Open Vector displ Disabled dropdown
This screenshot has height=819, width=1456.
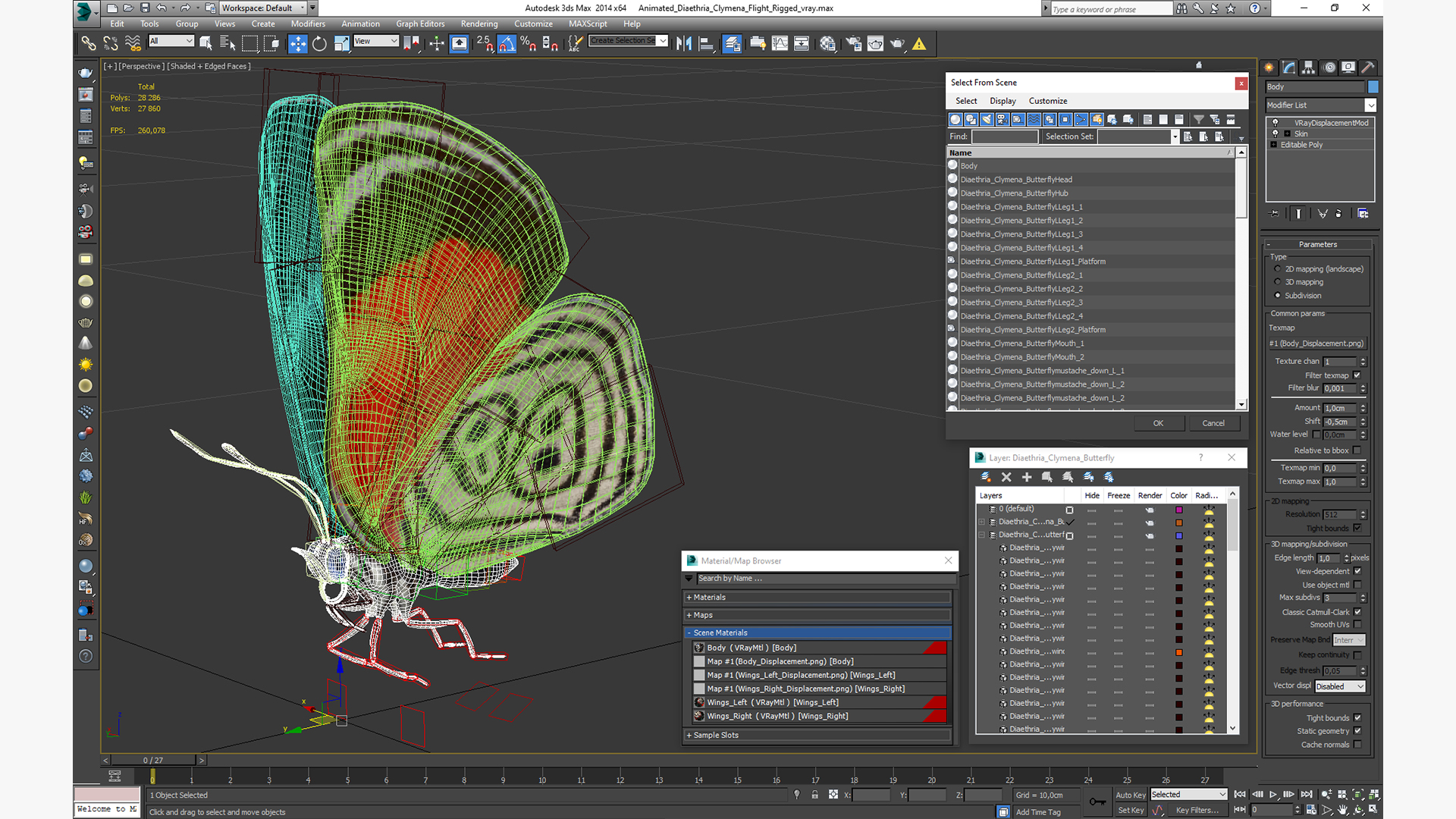click(x=1340, y=686)
